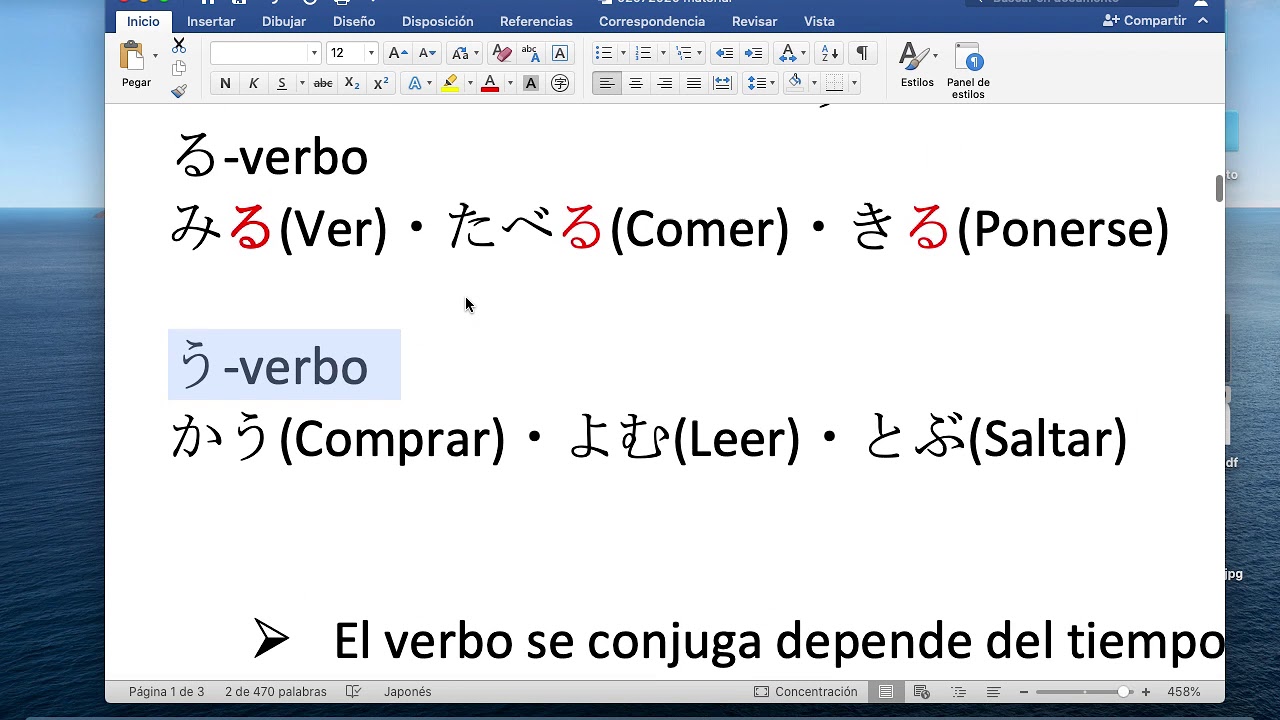Switch to the Disposición tab

tap(438, 21)
